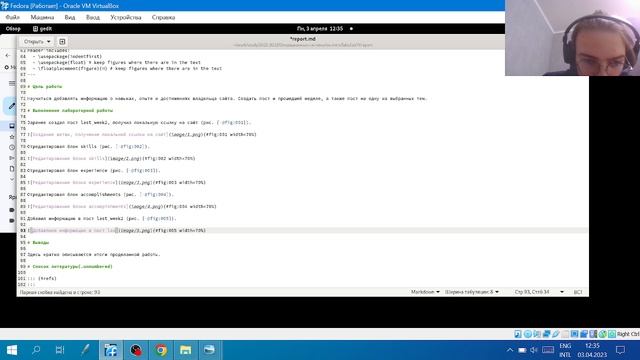Click the line mentioning блок skills
Screen dimensions: 640x360
(x=89, y=147)
